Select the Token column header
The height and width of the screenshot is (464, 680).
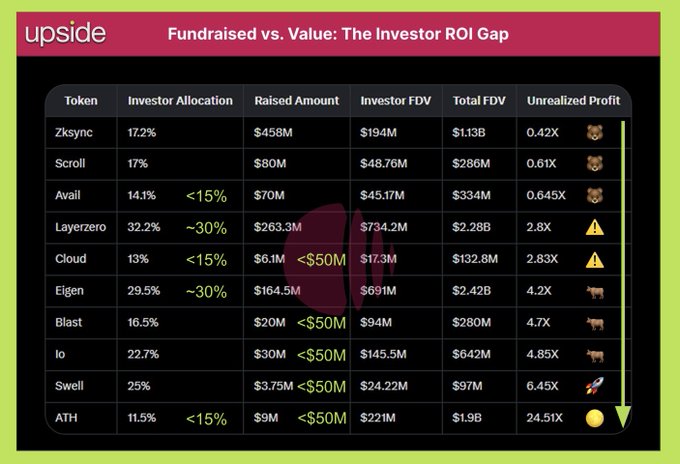[x=81, y=101]
